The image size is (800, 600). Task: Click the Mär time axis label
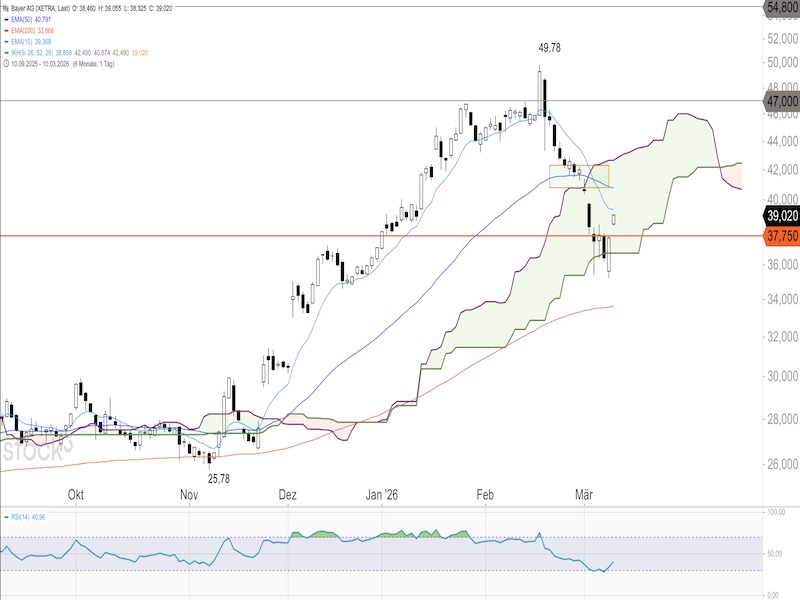click(584, 495)
